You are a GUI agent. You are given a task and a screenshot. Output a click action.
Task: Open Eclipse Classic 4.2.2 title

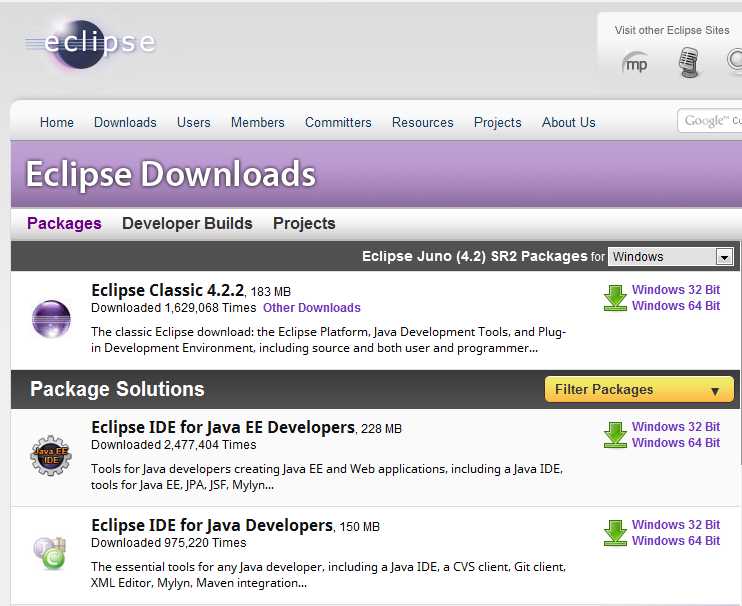click(x=168, y=290)
